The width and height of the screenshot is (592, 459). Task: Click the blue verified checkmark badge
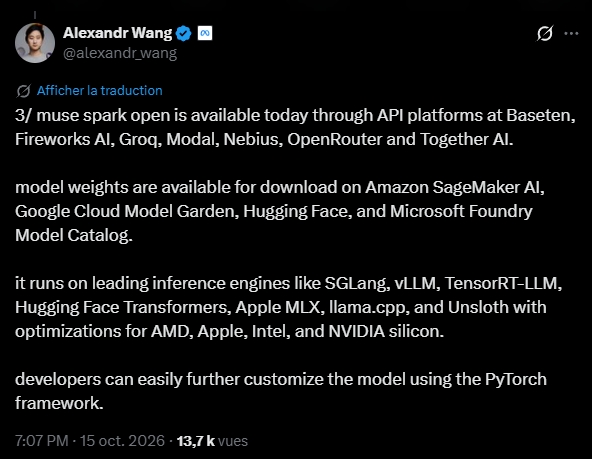coord(184,34)
